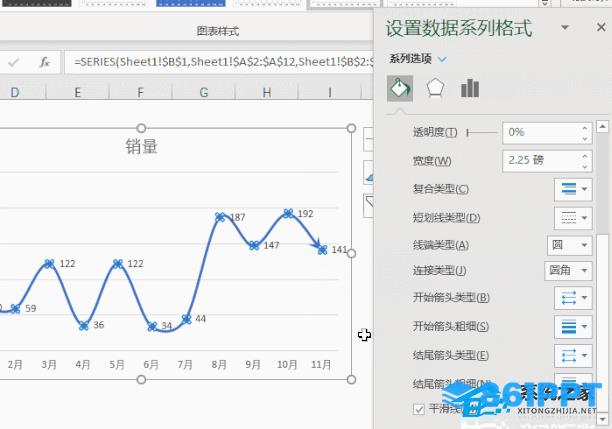
Task: Click the transparency slider track
Action: [482, 132]
